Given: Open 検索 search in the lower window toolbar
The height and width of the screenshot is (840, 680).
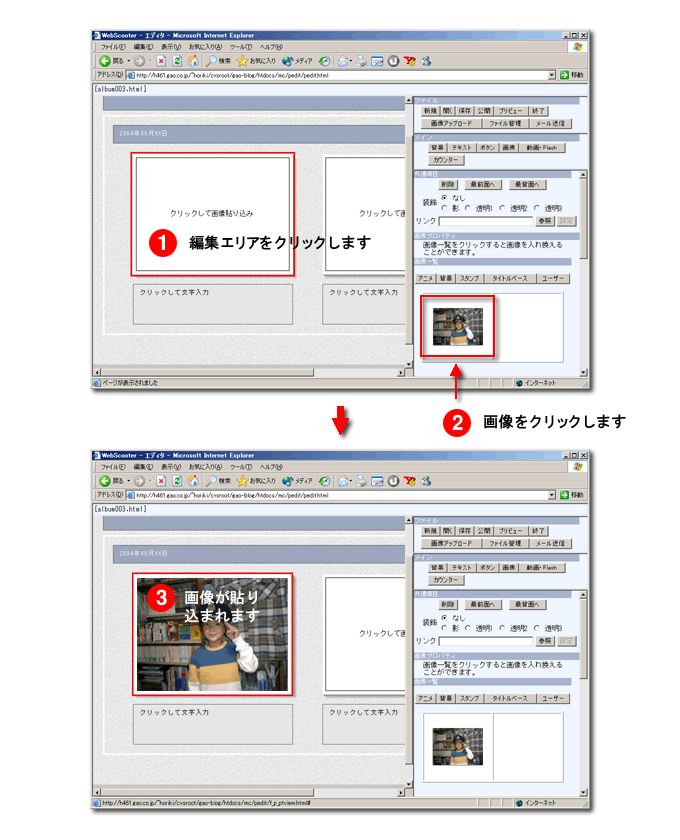Looking at the screenshot, I should (218, 481).
